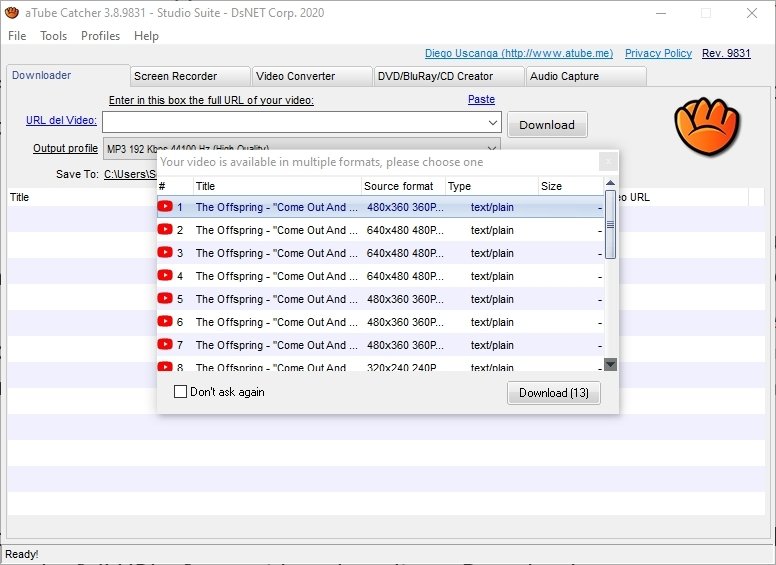776x565 pixels.
Task: Click the YouTube icon in row 2
Action: tap(165, 230)
